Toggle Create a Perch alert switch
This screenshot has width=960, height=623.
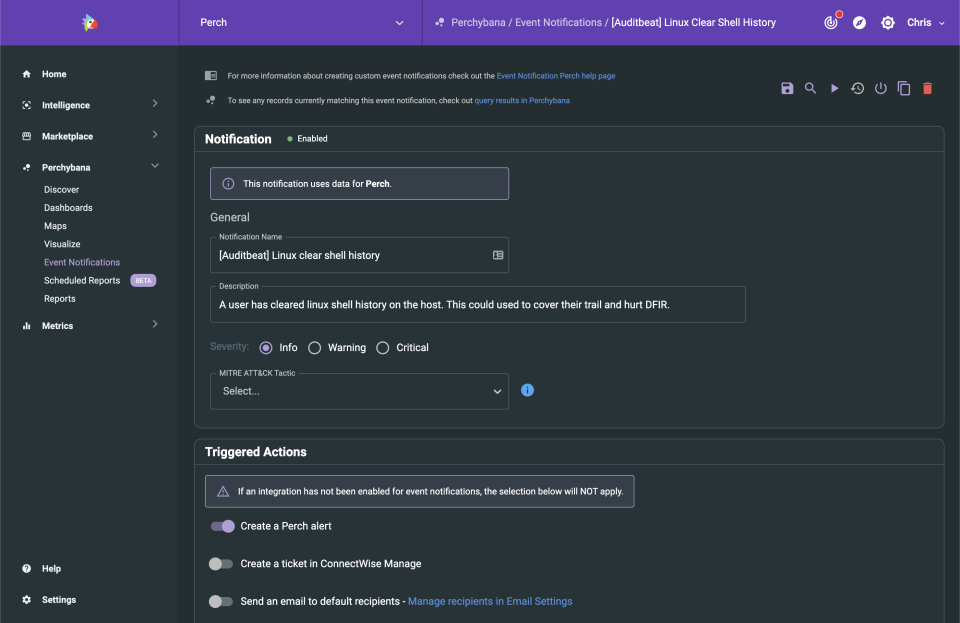pyautogui.click(x=222, y=526)
